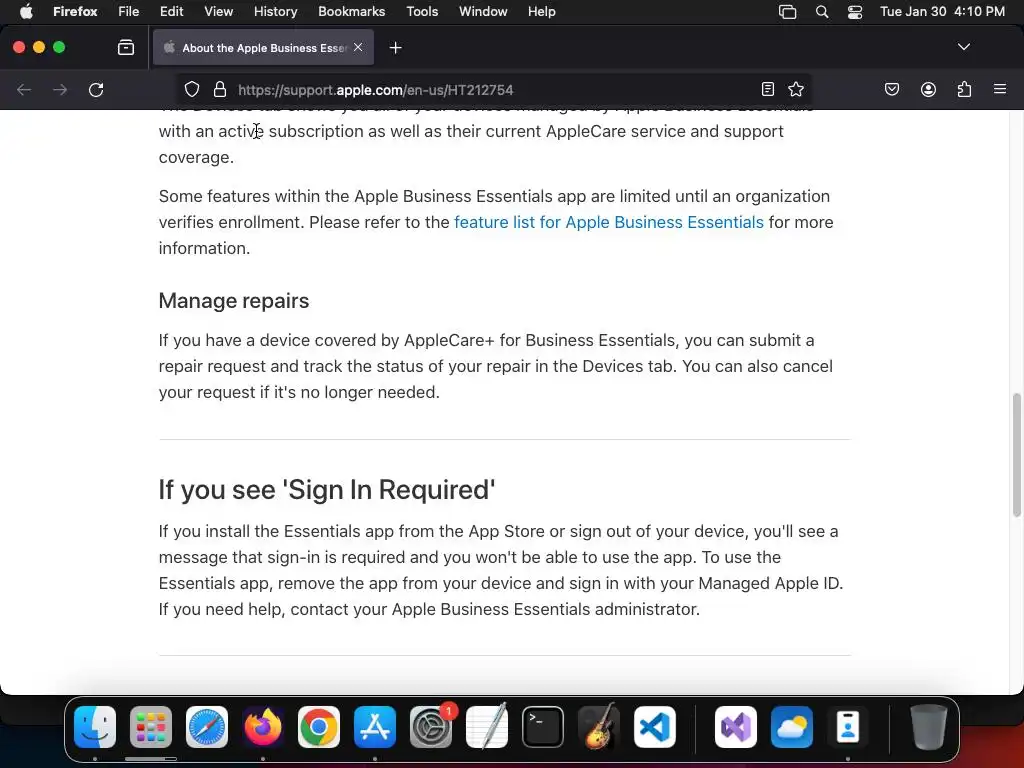Launch Terminal from the Dock

pyautogui.click(x=543, y=726)
